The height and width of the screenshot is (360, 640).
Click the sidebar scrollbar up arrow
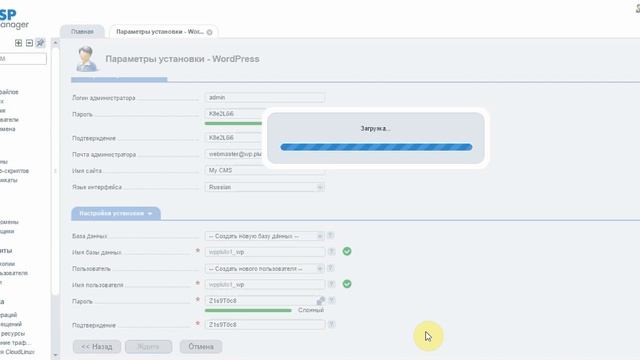pos(55,42)
